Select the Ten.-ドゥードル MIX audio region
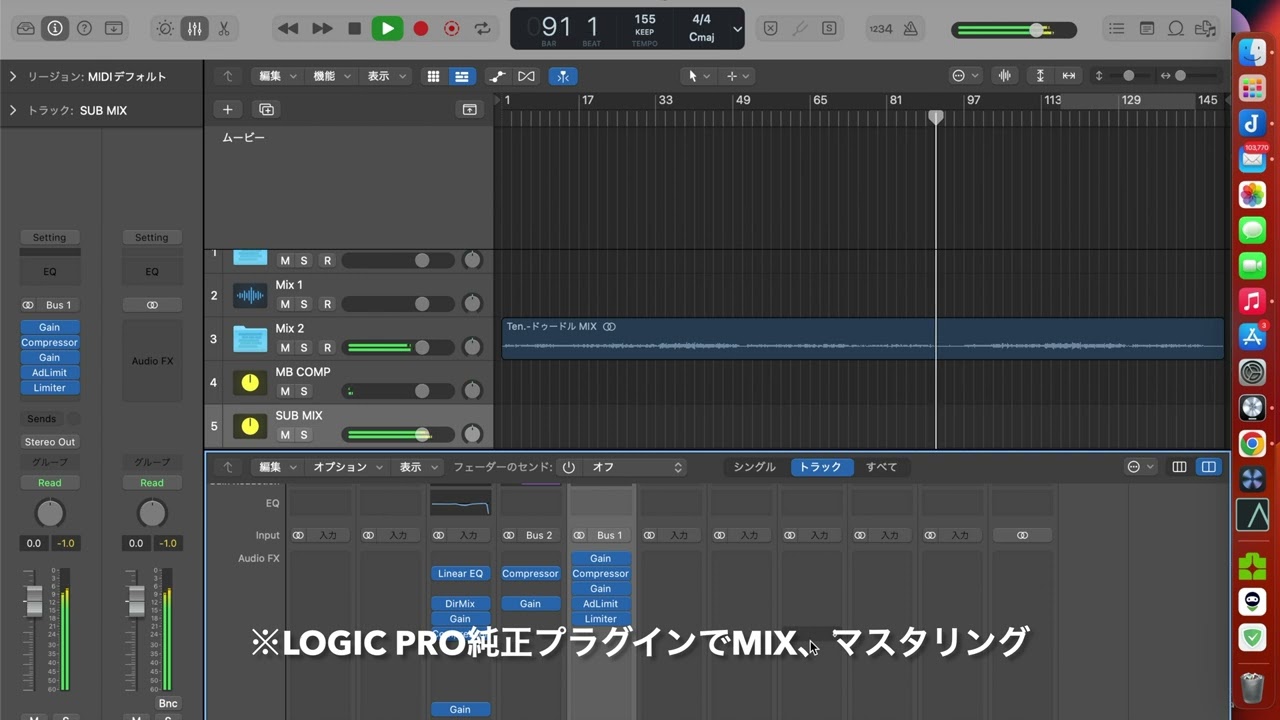1280x720 pixels. (x=862, y=338)
